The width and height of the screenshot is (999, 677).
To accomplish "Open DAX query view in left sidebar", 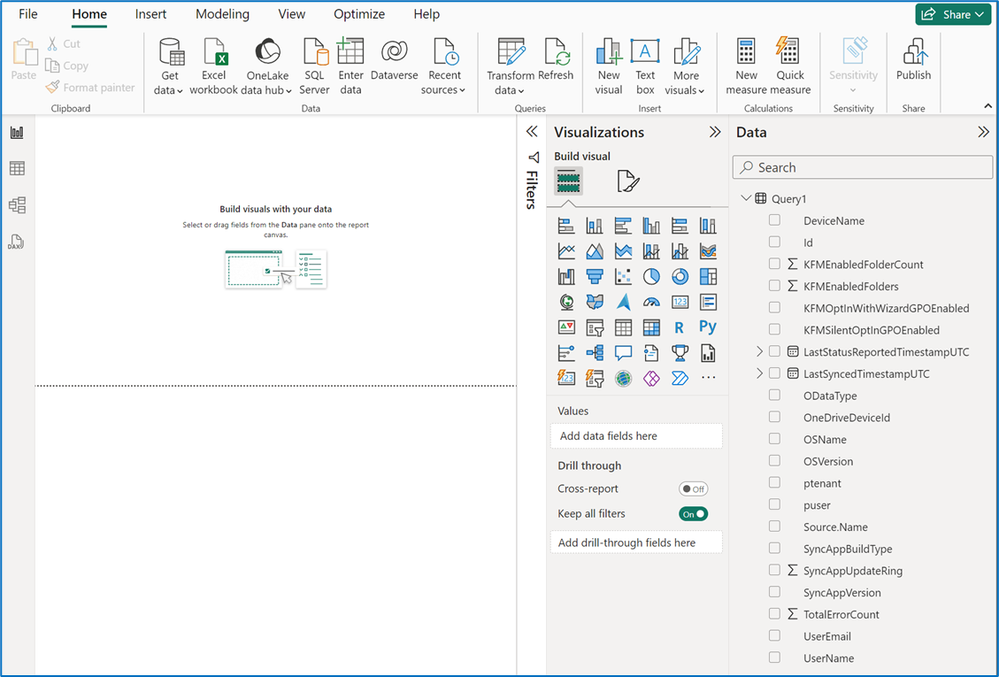I will coord(16,241).
